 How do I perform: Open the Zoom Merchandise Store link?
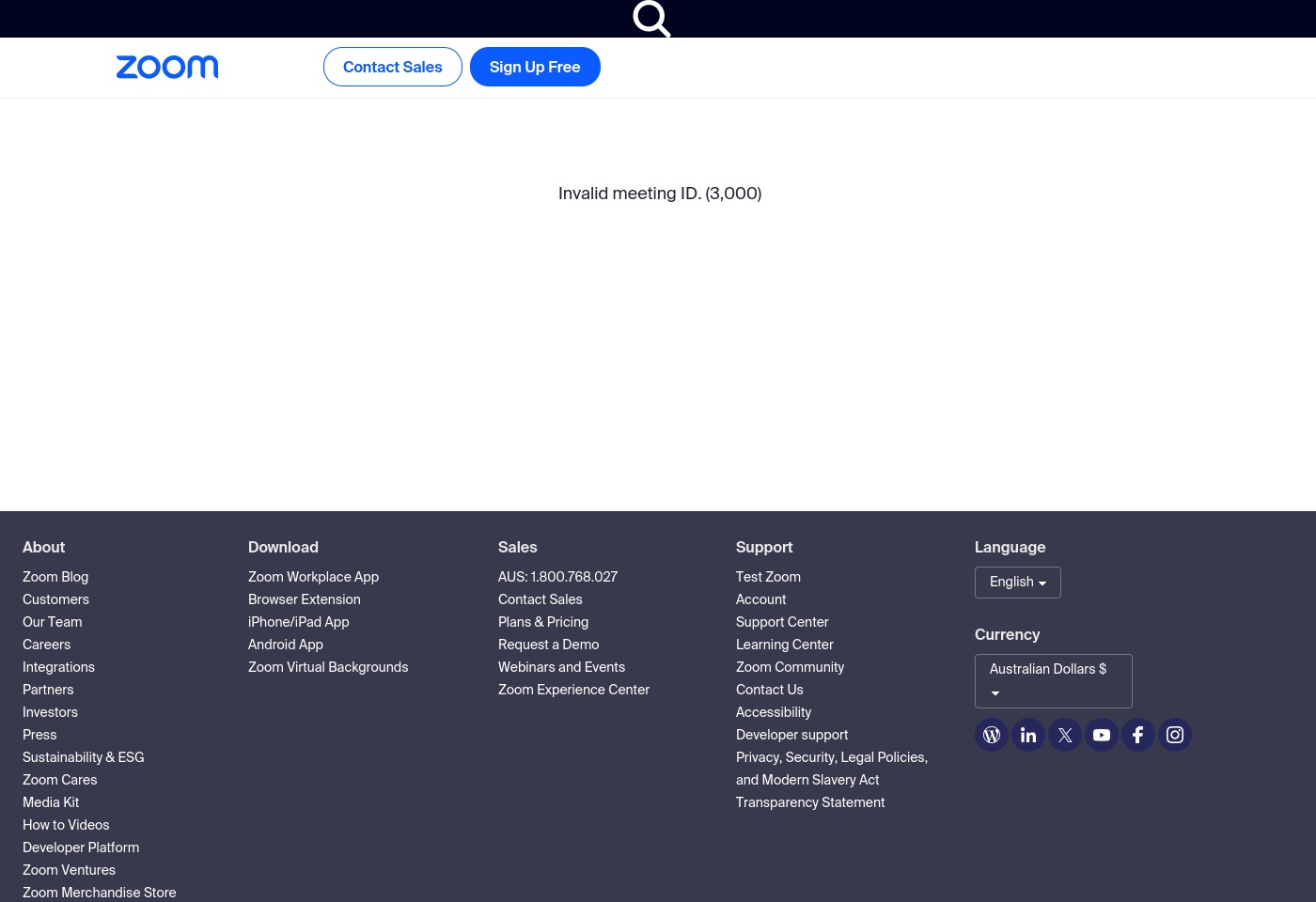99,893
